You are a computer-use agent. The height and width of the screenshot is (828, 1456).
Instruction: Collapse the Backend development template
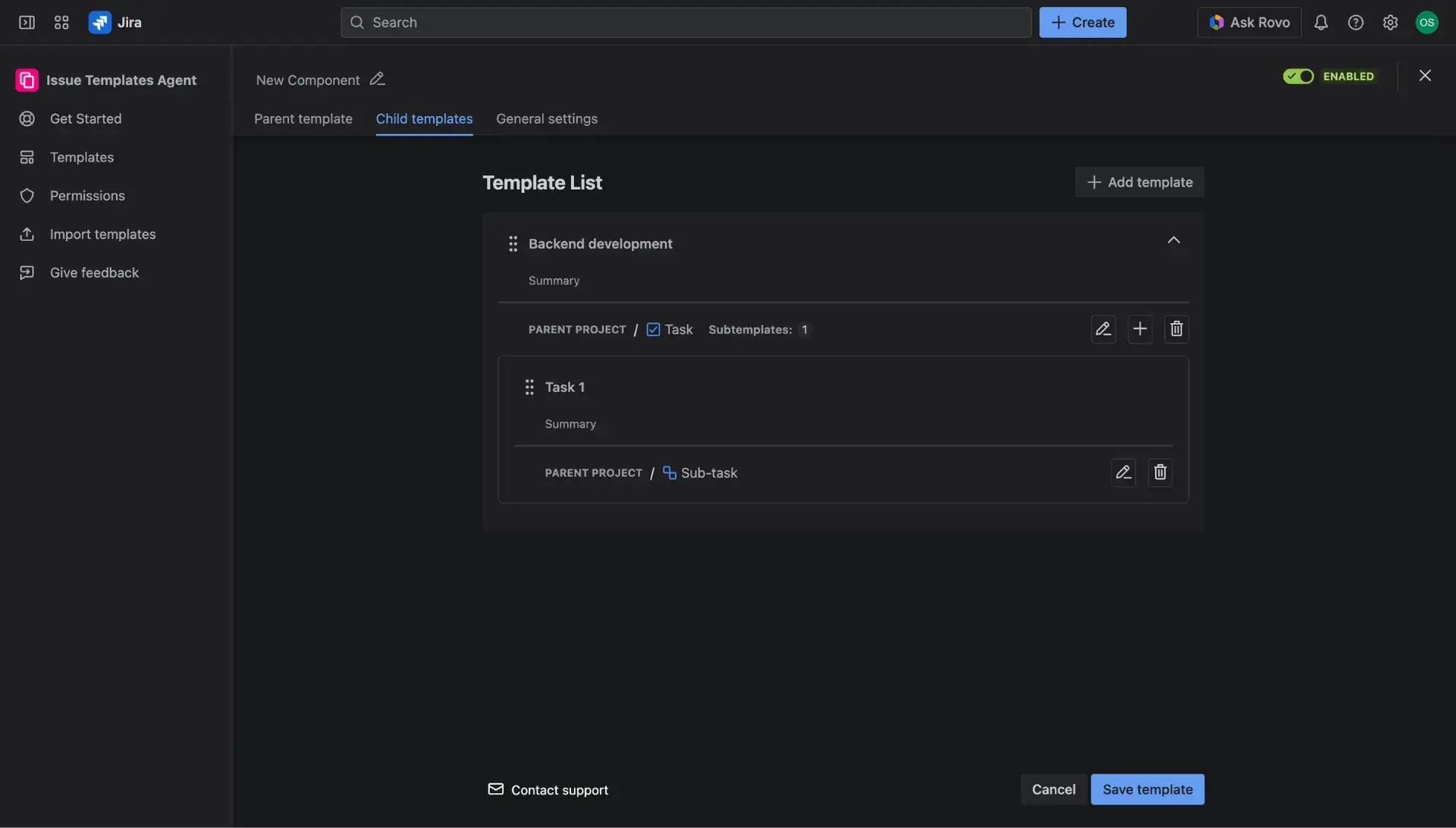pos(1173,240)
